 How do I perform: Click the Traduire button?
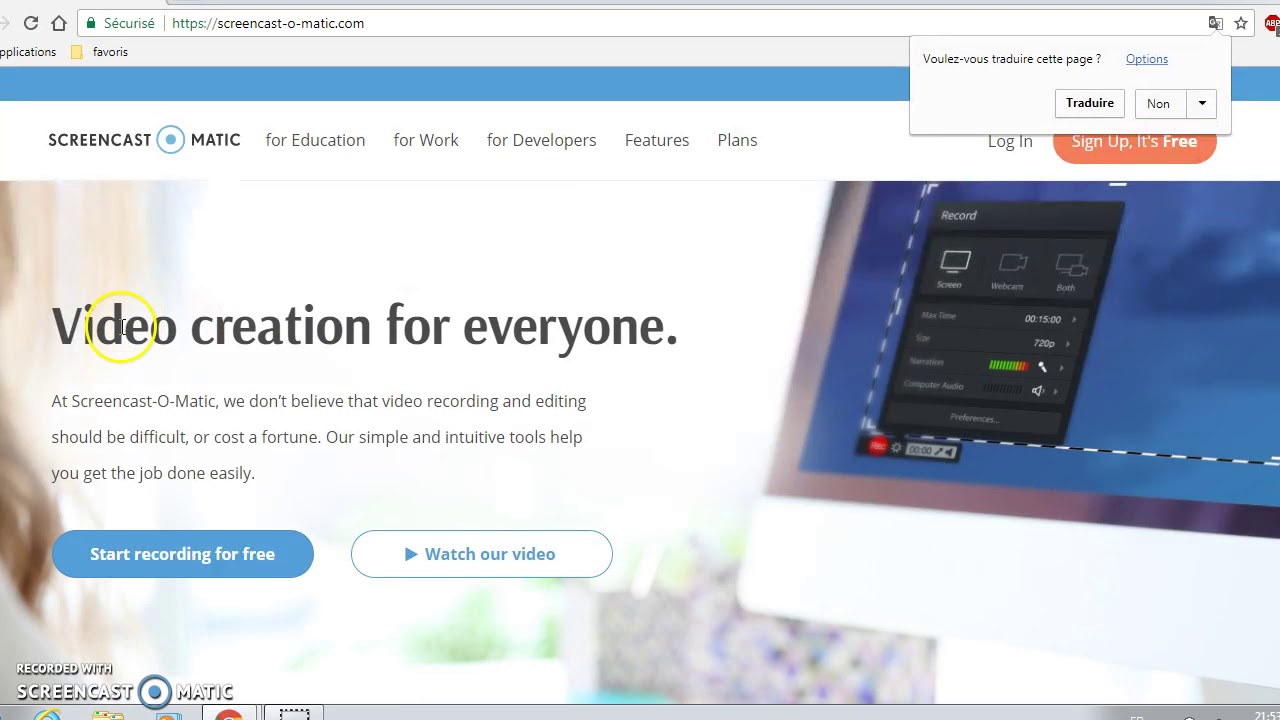1090,103
